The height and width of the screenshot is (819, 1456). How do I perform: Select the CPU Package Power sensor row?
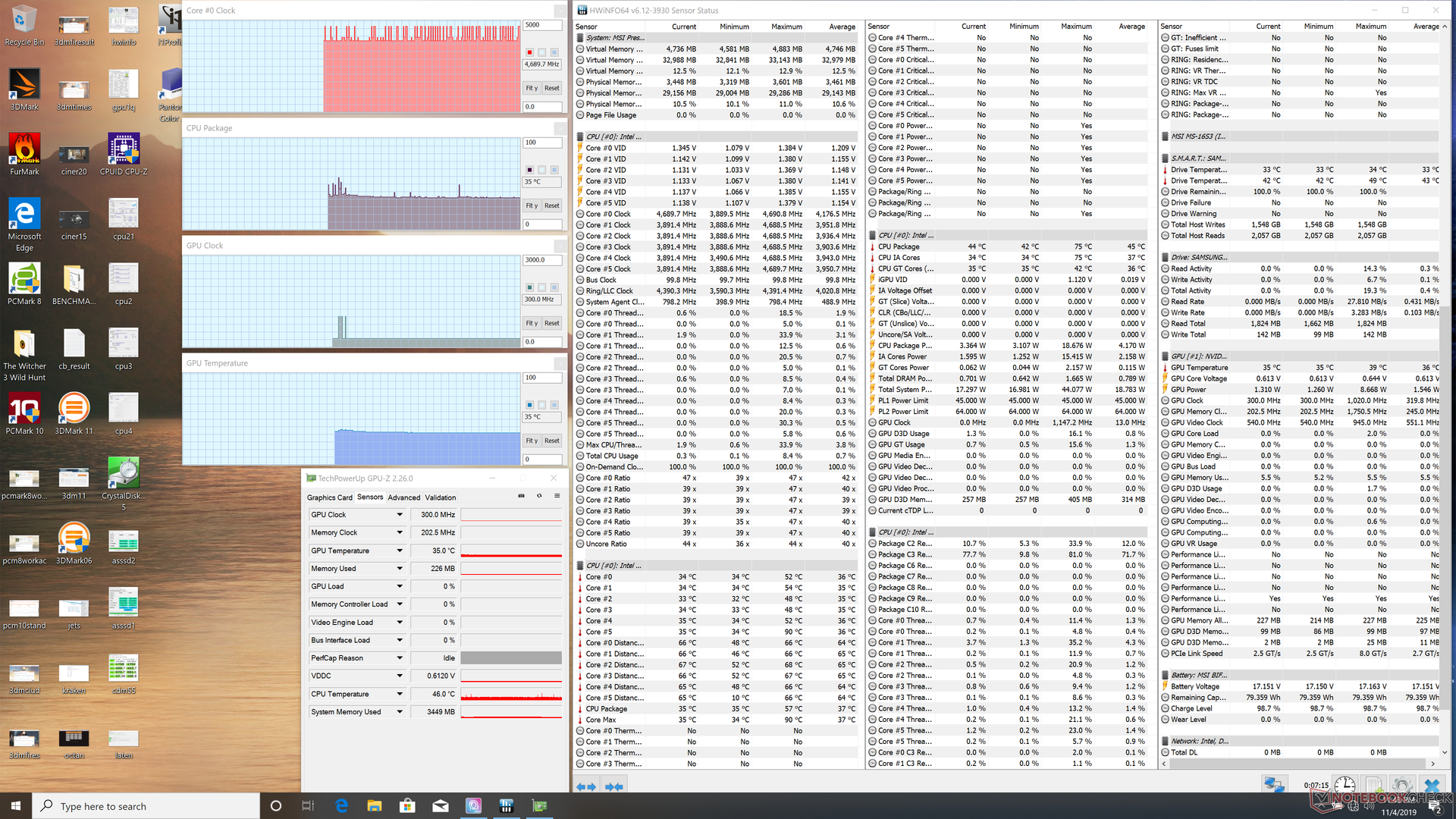pos(1008,346)
